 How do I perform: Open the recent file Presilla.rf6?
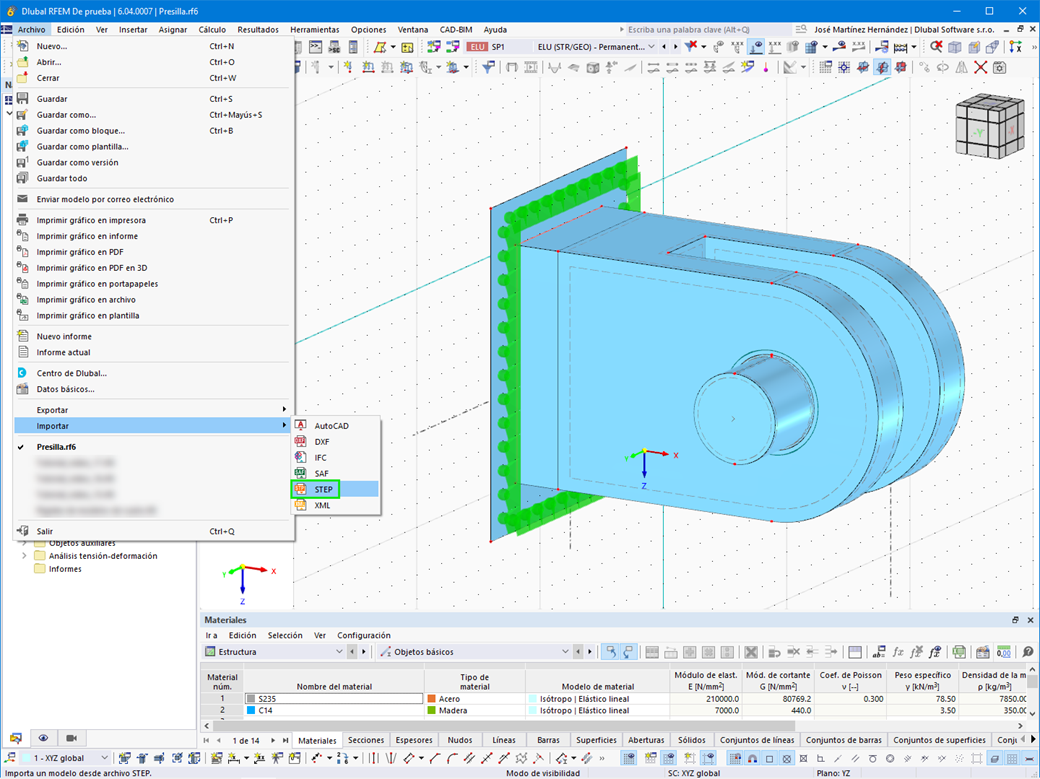[153, 447]
